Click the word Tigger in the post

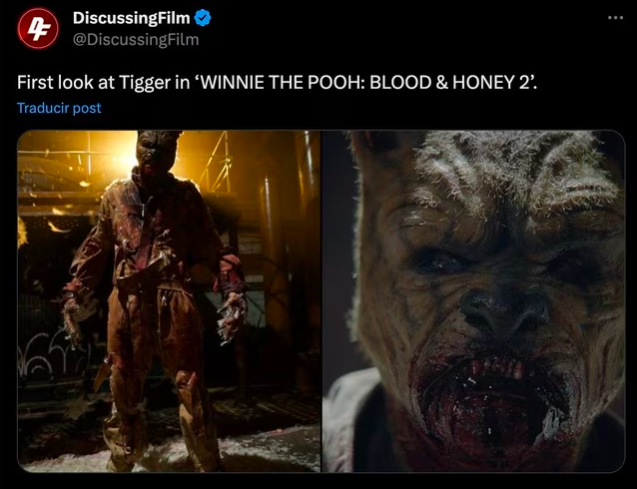145,83
